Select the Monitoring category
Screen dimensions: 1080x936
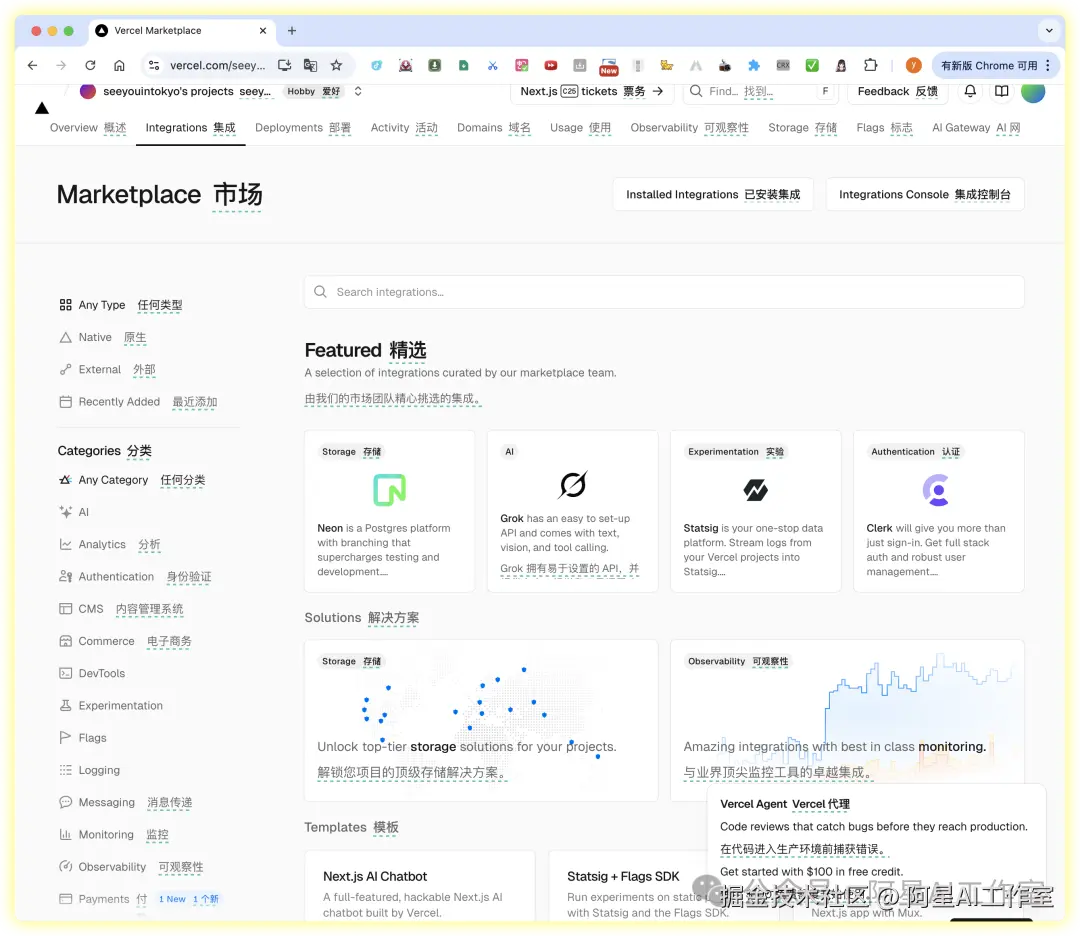(114, 835)
